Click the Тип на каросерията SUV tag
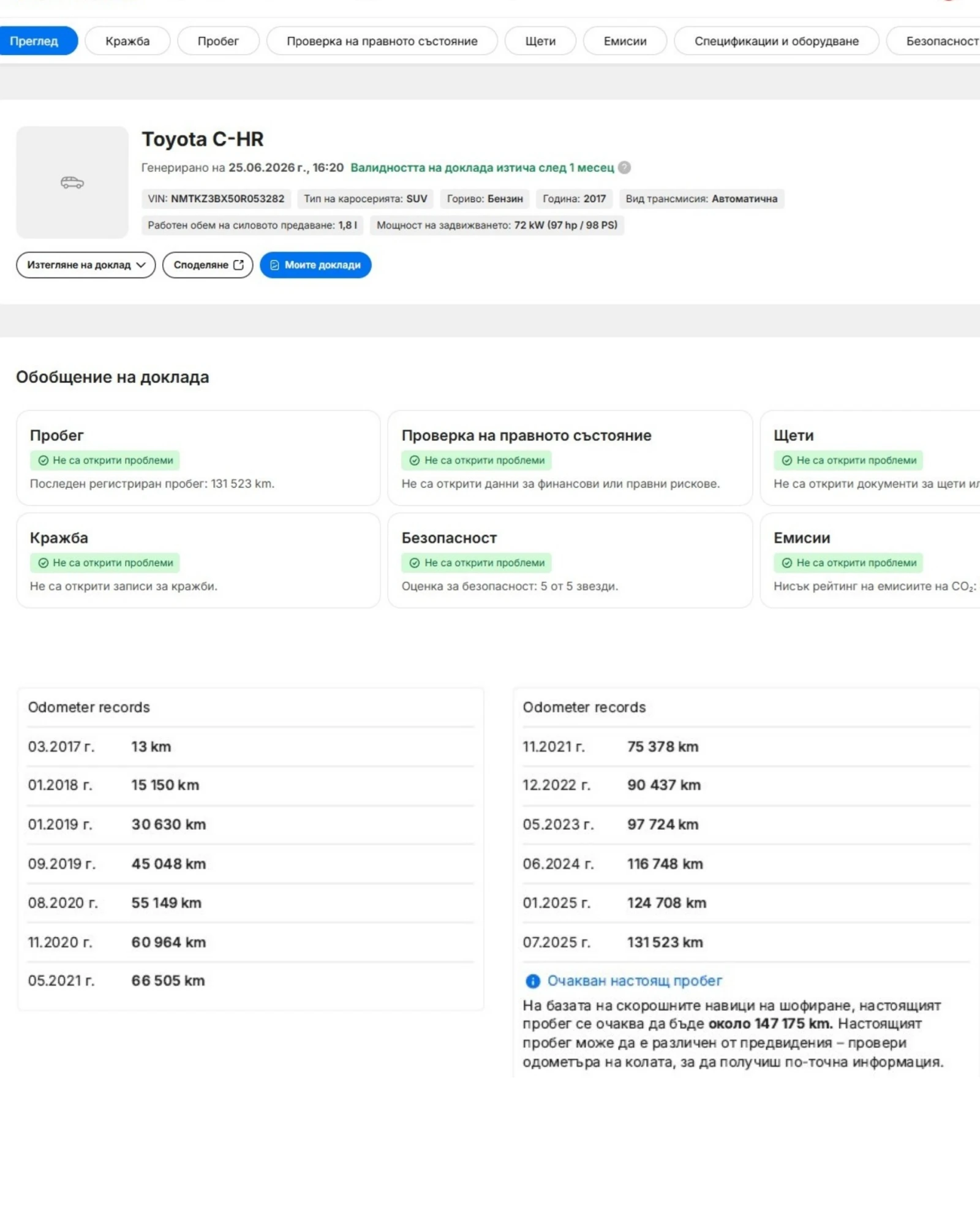This screenshot has width=980, height=1225. point(366,198)
